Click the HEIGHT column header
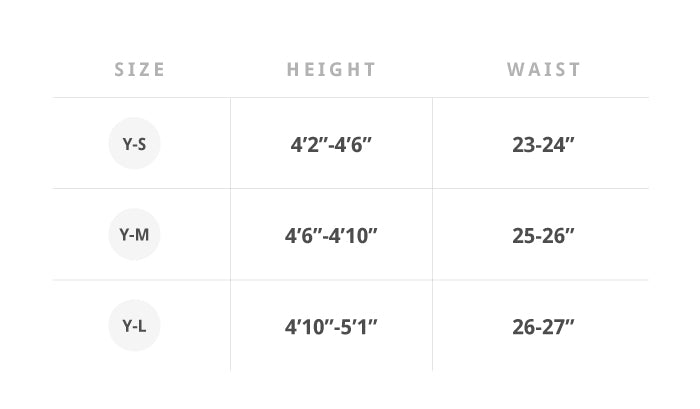 click(x=331, y=70)
